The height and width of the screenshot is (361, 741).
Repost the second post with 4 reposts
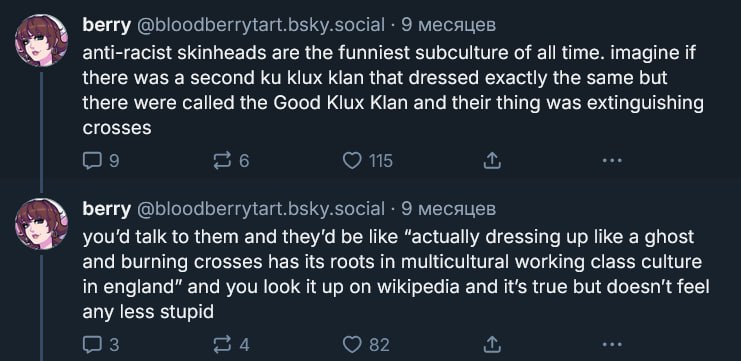(x=231, y=345)
